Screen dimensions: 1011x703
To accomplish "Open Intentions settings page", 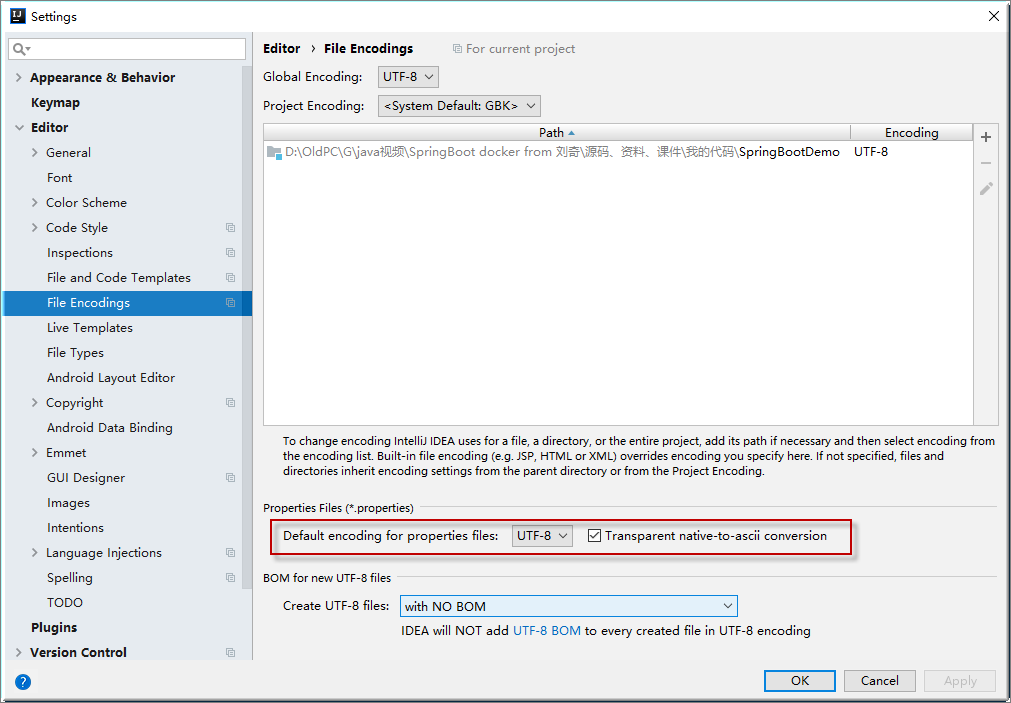I will click(x=75, y=528).
